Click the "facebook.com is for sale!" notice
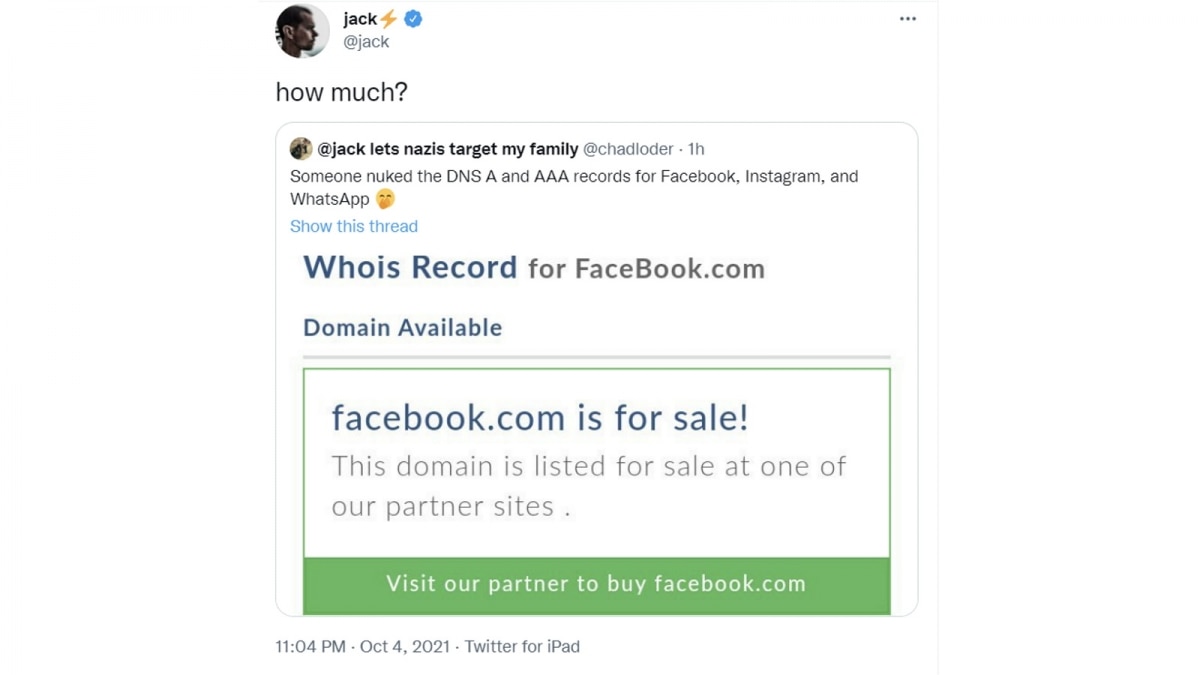1200x675 pixels. pos(540,418)
